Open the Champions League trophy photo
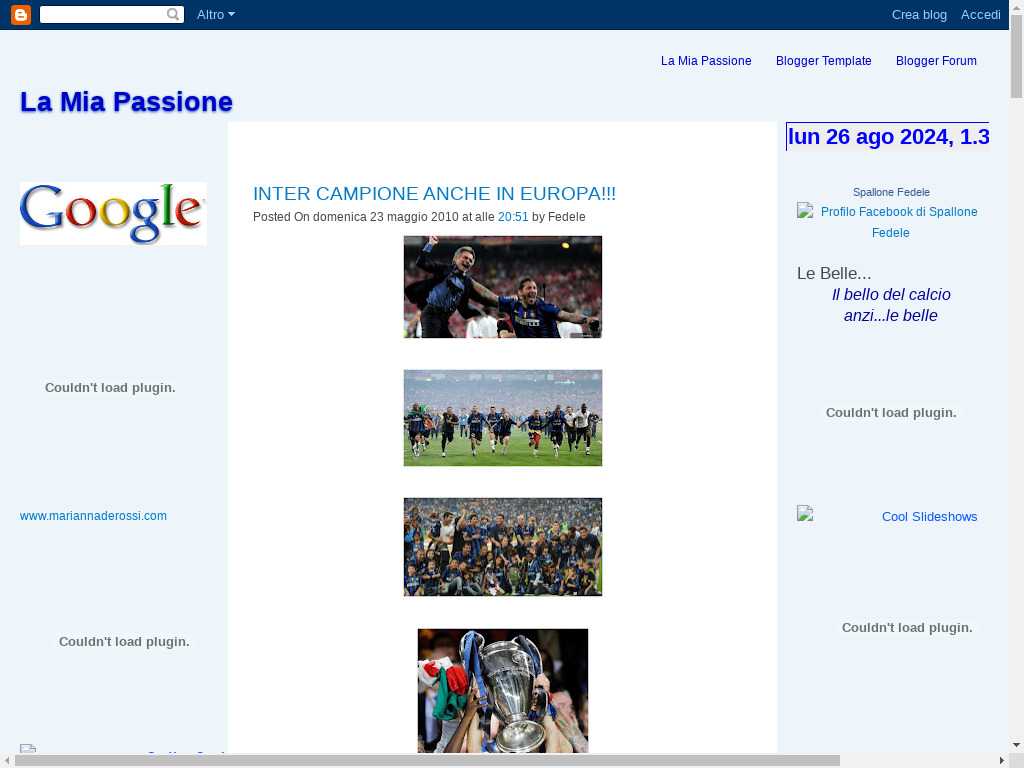Image resolution: width=1024 pixels, height=768 pixels. (x=503, y=691)
